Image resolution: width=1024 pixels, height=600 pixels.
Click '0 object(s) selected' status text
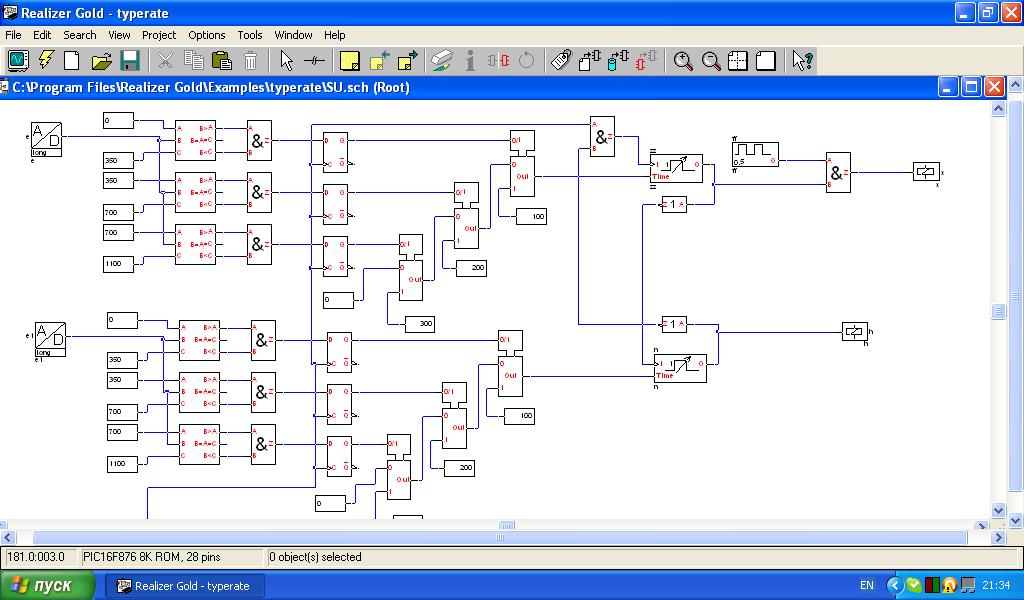[x=315, y=557]
